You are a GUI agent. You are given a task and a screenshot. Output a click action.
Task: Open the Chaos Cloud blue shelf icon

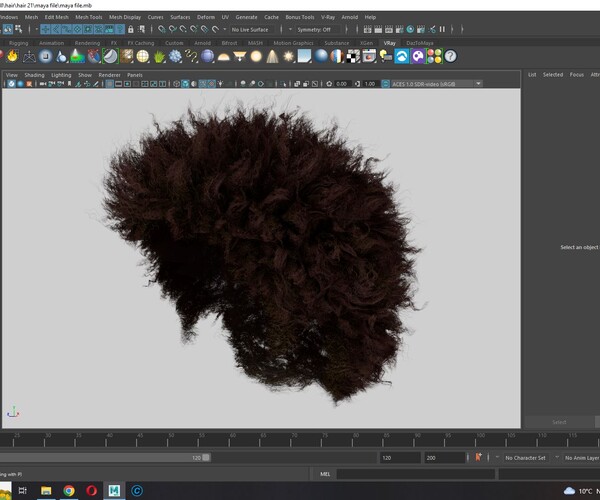click(402, 56)
